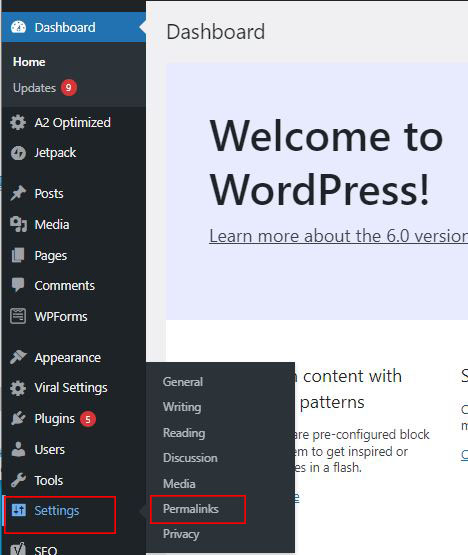The image size is (468, 555).
Task: Click the Settings sliders icon
Action: [18, 510]
